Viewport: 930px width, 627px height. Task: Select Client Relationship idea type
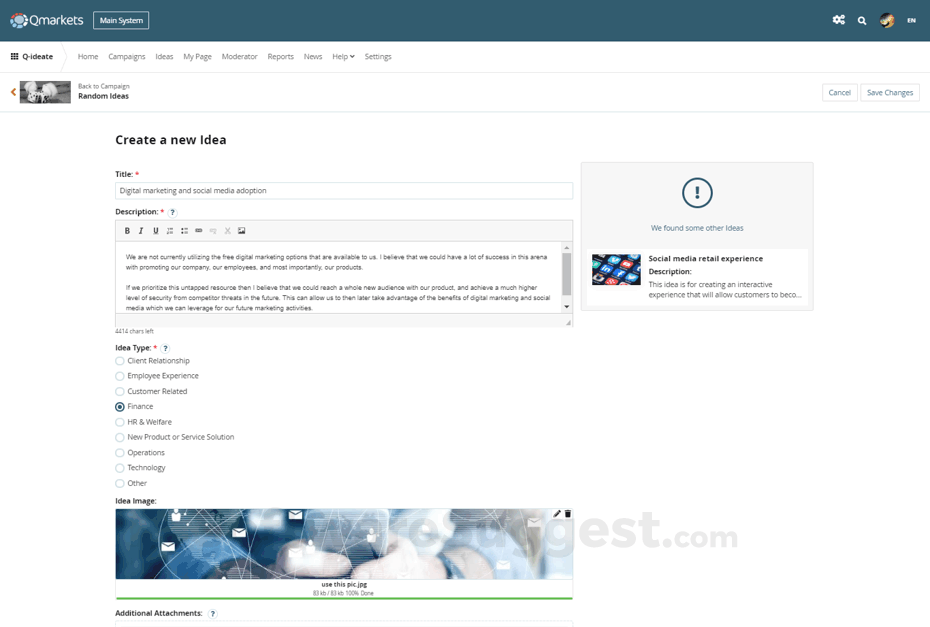click(120, 361)
